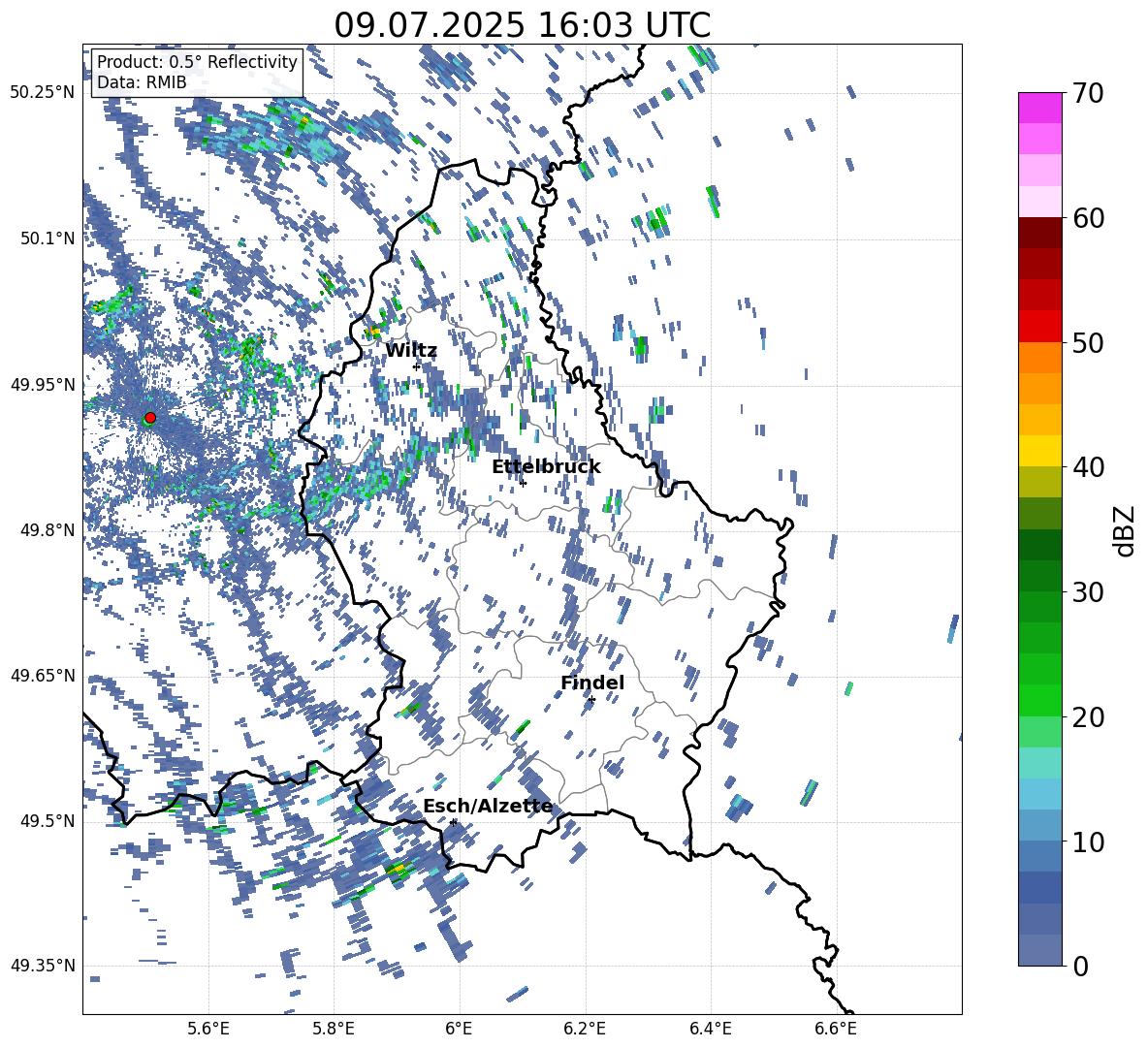Image resolution: width=1148 pixels, height=1048 pixels.
Task: Click the yellow colorbar segment above 40
Action: click(x=1039, y=451)
